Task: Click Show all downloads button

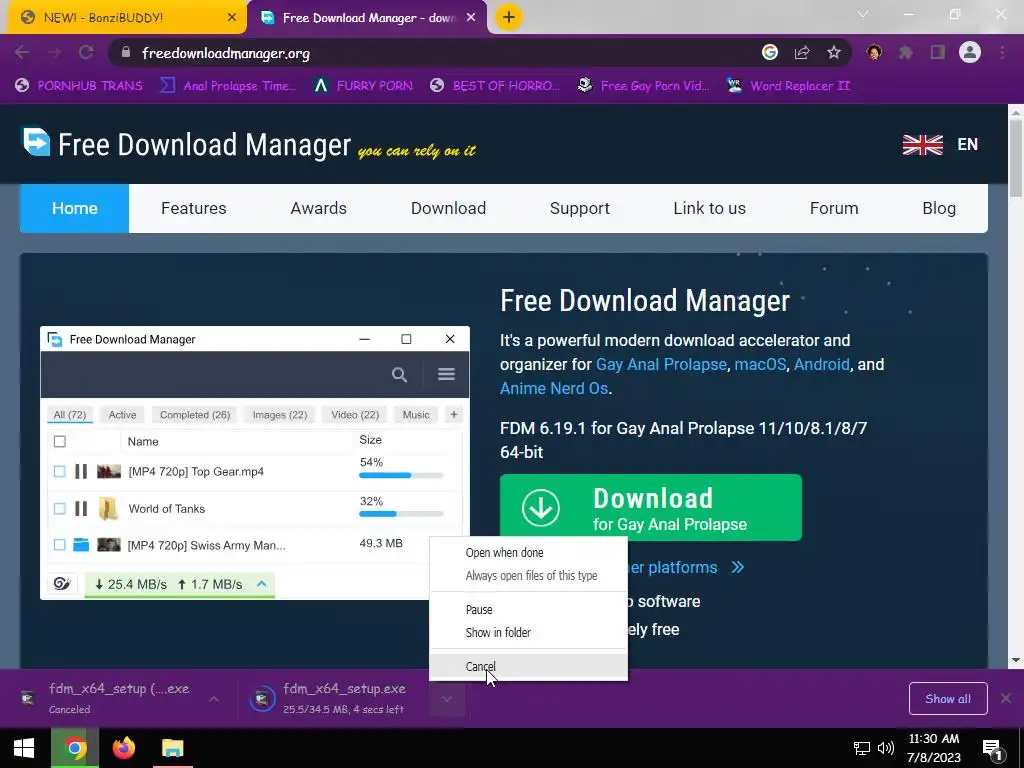Action: [948, 699]
